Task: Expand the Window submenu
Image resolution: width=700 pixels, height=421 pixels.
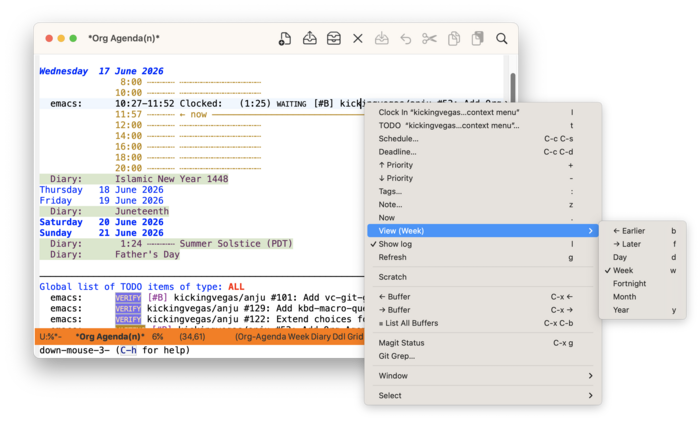Action: click(x=483, y=376)
